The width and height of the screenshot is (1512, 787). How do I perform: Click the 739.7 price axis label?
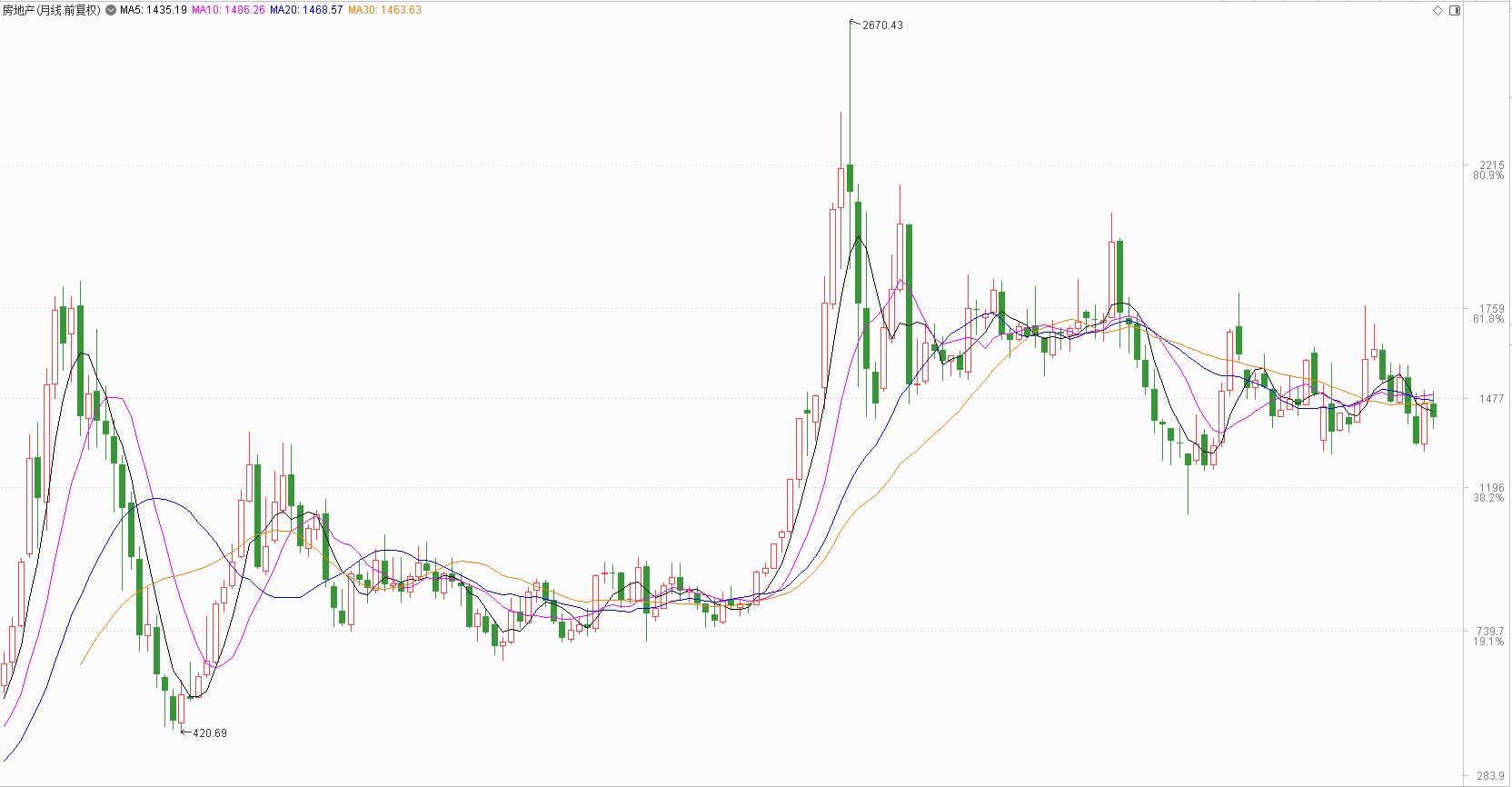click(x=1490, y=631)
